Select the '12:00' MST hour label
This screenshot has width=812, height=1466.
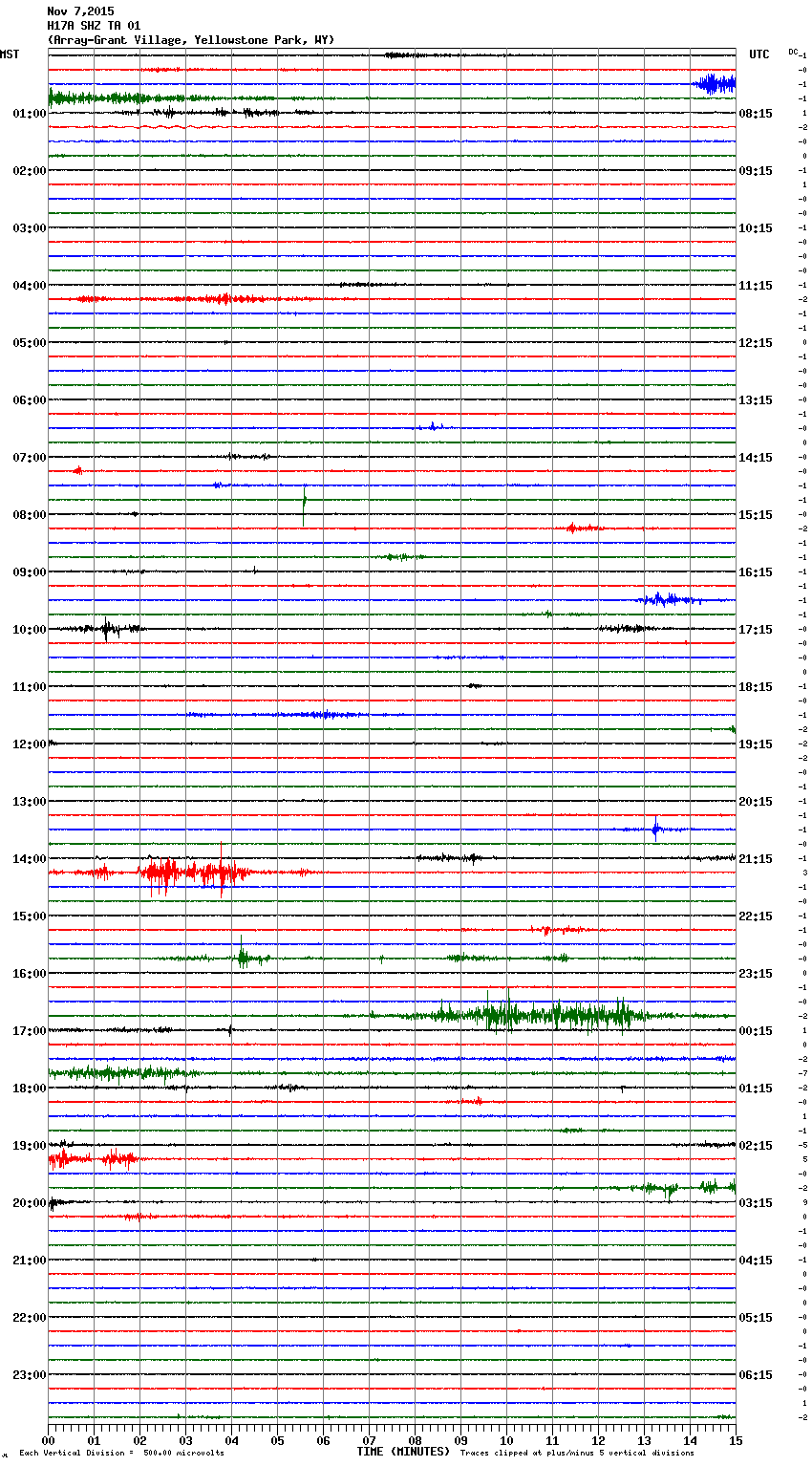coord(30,744)
